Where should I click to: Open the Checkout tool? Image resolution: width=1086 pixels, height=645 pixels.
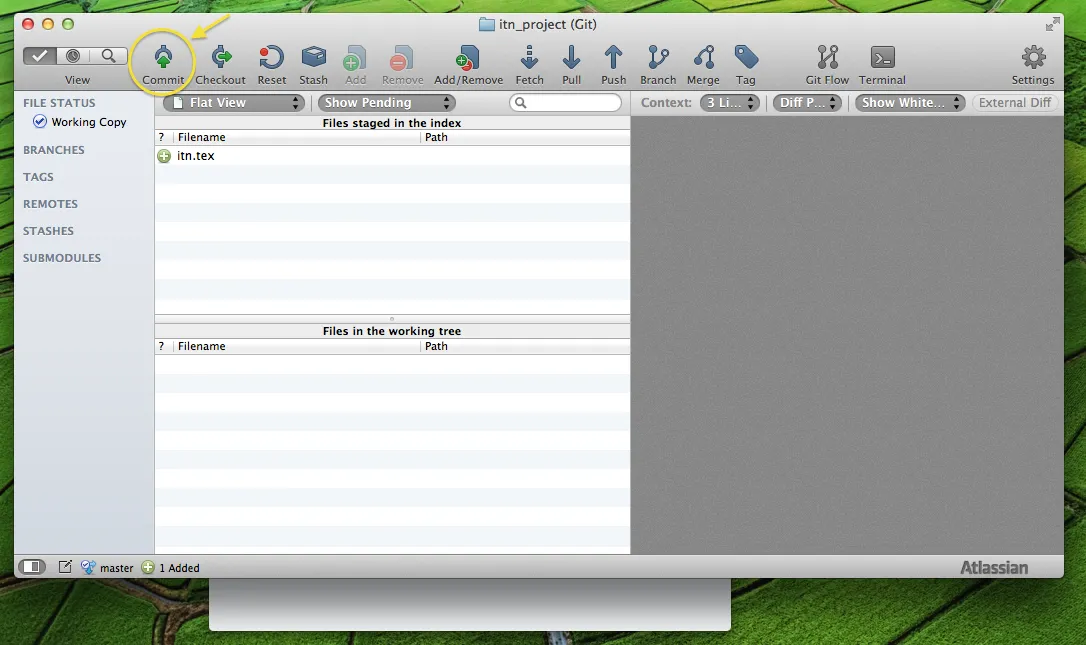(220, 58)
